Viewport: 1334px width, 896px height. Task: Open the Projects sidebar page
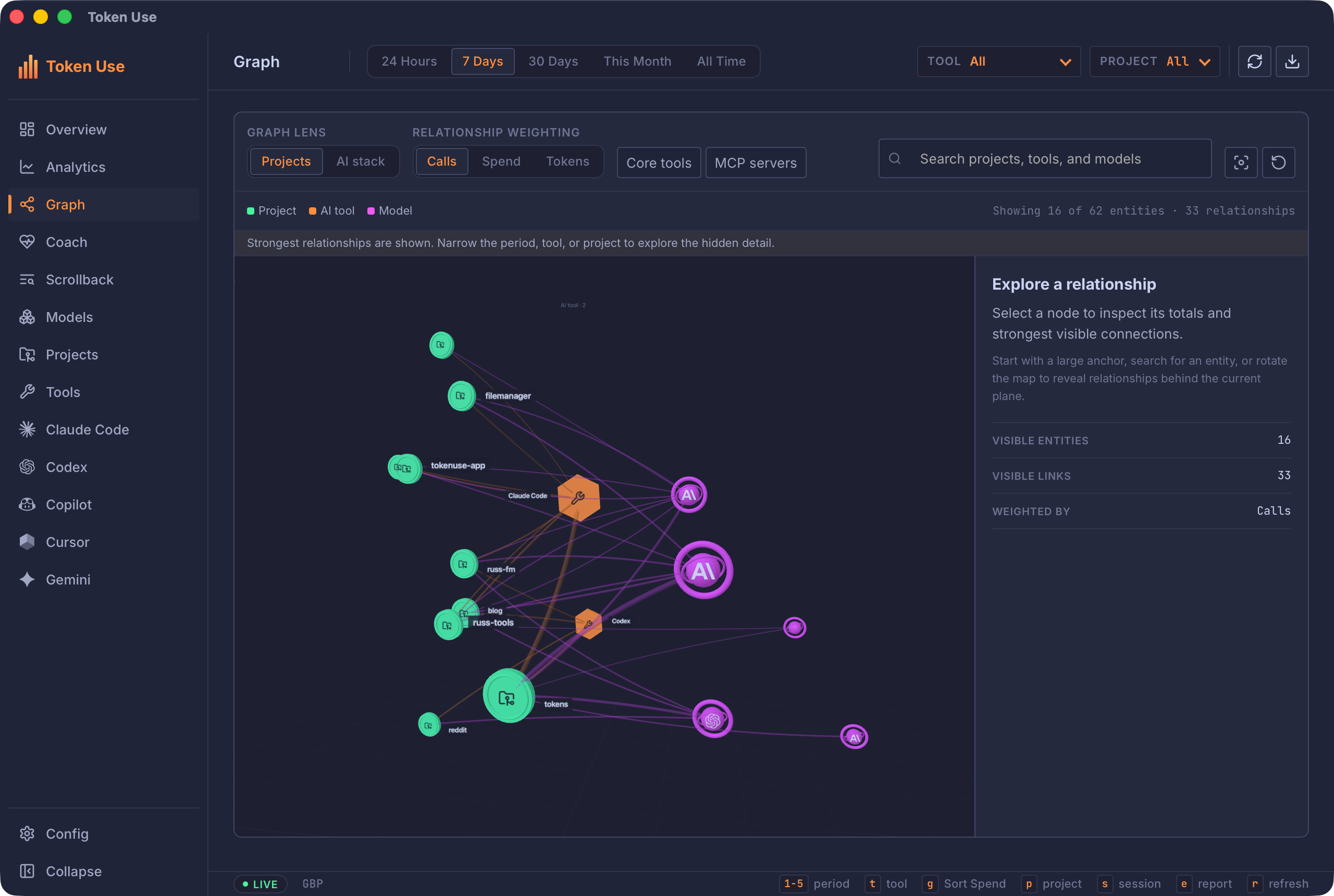[x=104, y=354]
